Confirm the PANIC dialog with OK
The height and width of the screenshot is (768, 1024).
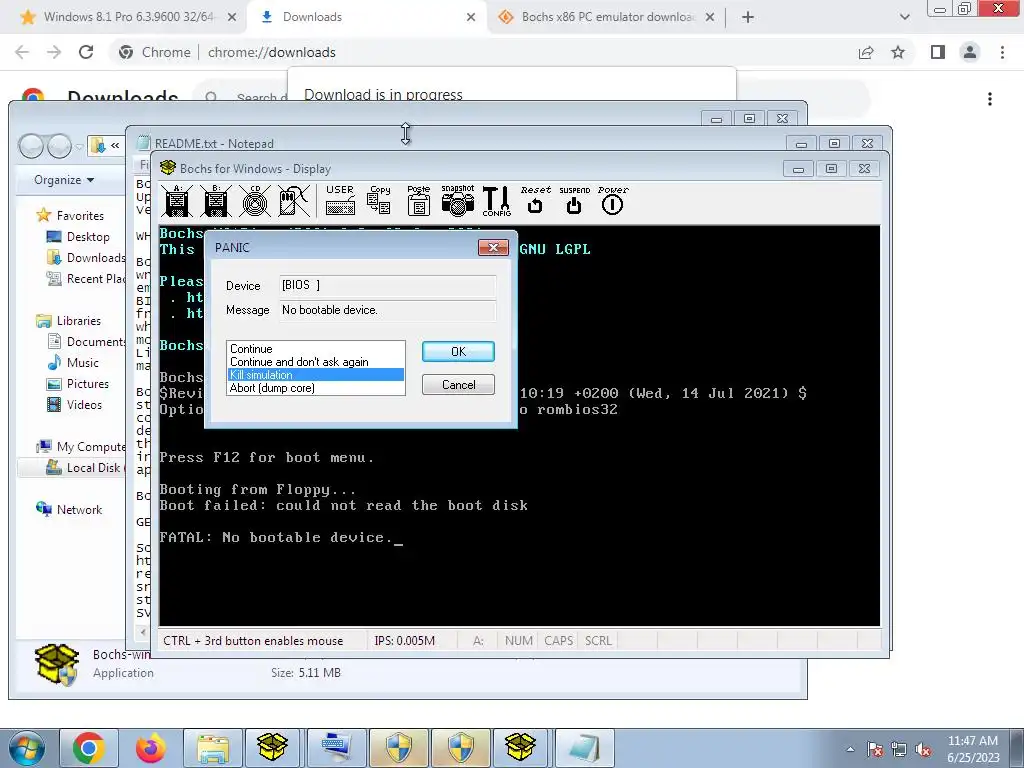[x=458, y=351]
